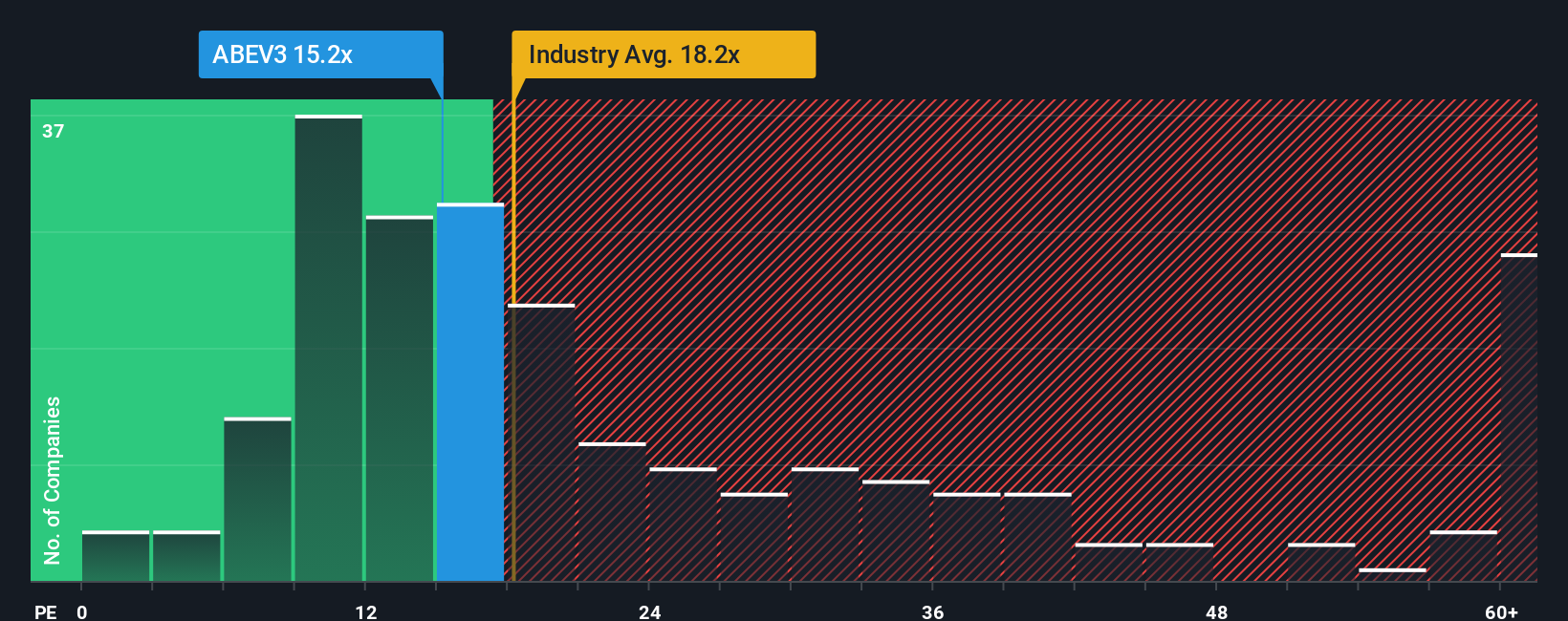Click the 60+ bar at far right
This screenshot has height=621, width=1568.
pyautogui.click(x=1518, y=418)
